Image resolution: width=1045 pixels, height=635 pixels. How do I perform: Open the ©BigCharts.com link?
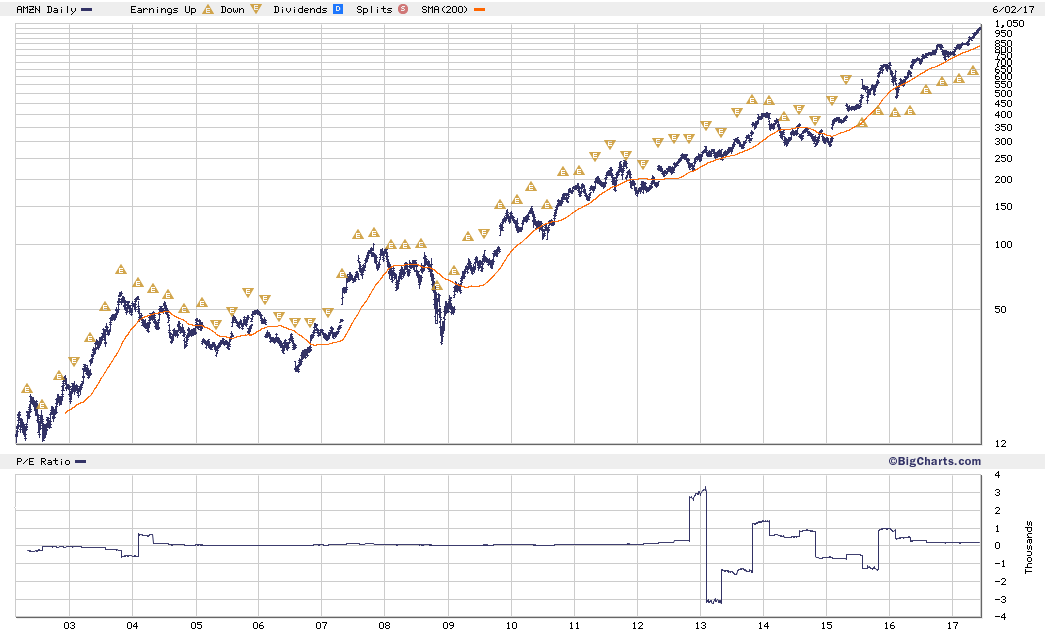[x=934, y=461]
